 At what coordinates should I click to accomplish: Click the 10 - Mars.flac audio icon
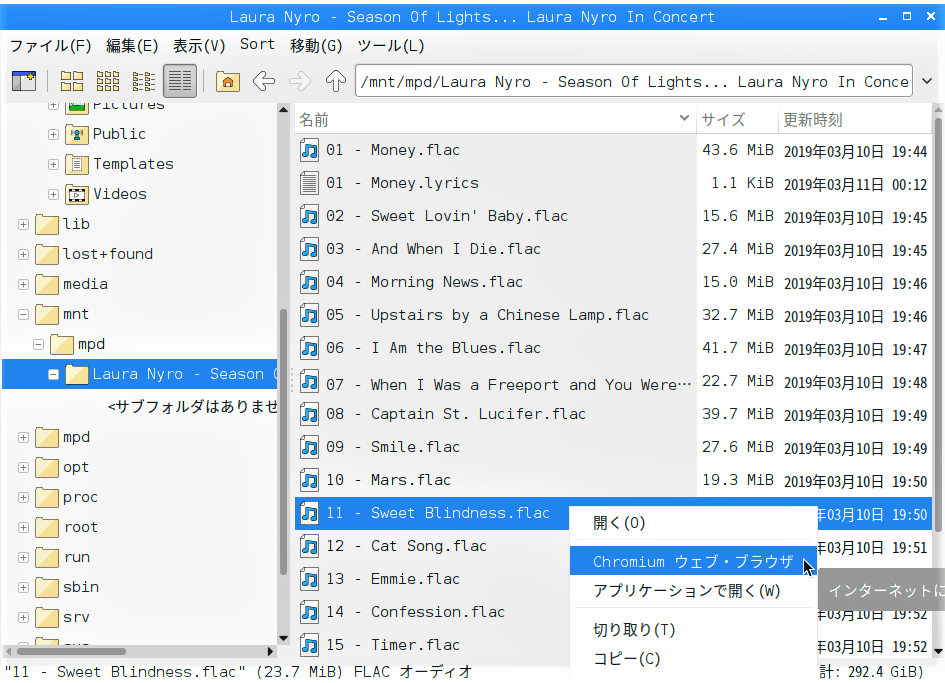coord(310,480)
